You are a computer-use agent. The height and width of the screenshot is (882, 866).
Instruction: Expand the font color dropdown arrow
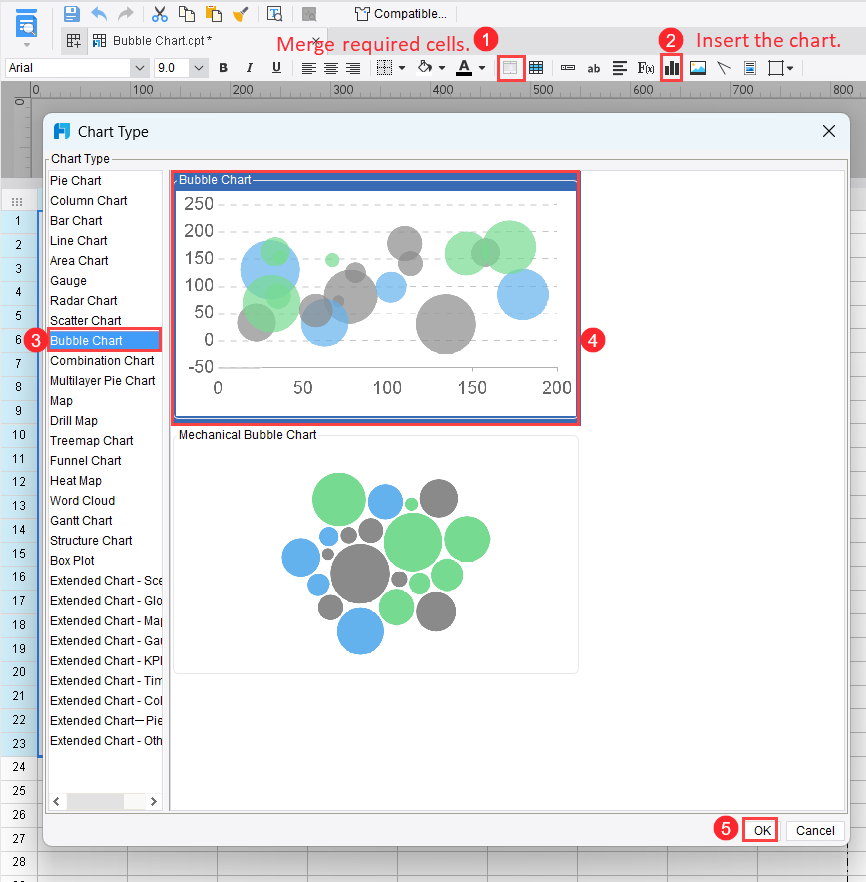(482, 68)
